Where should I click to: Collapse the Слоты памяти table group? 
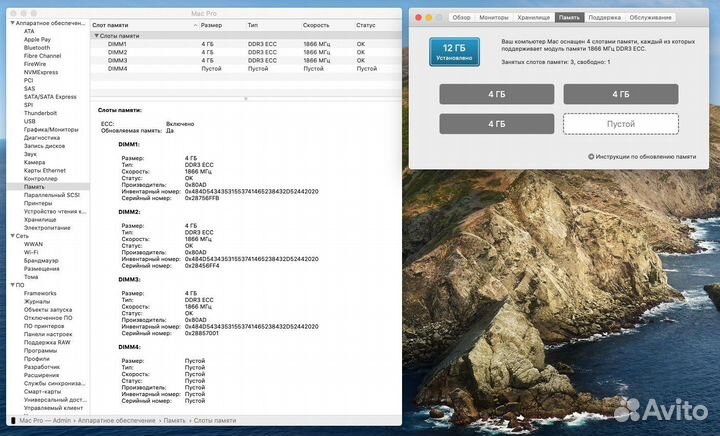(97, 35)
